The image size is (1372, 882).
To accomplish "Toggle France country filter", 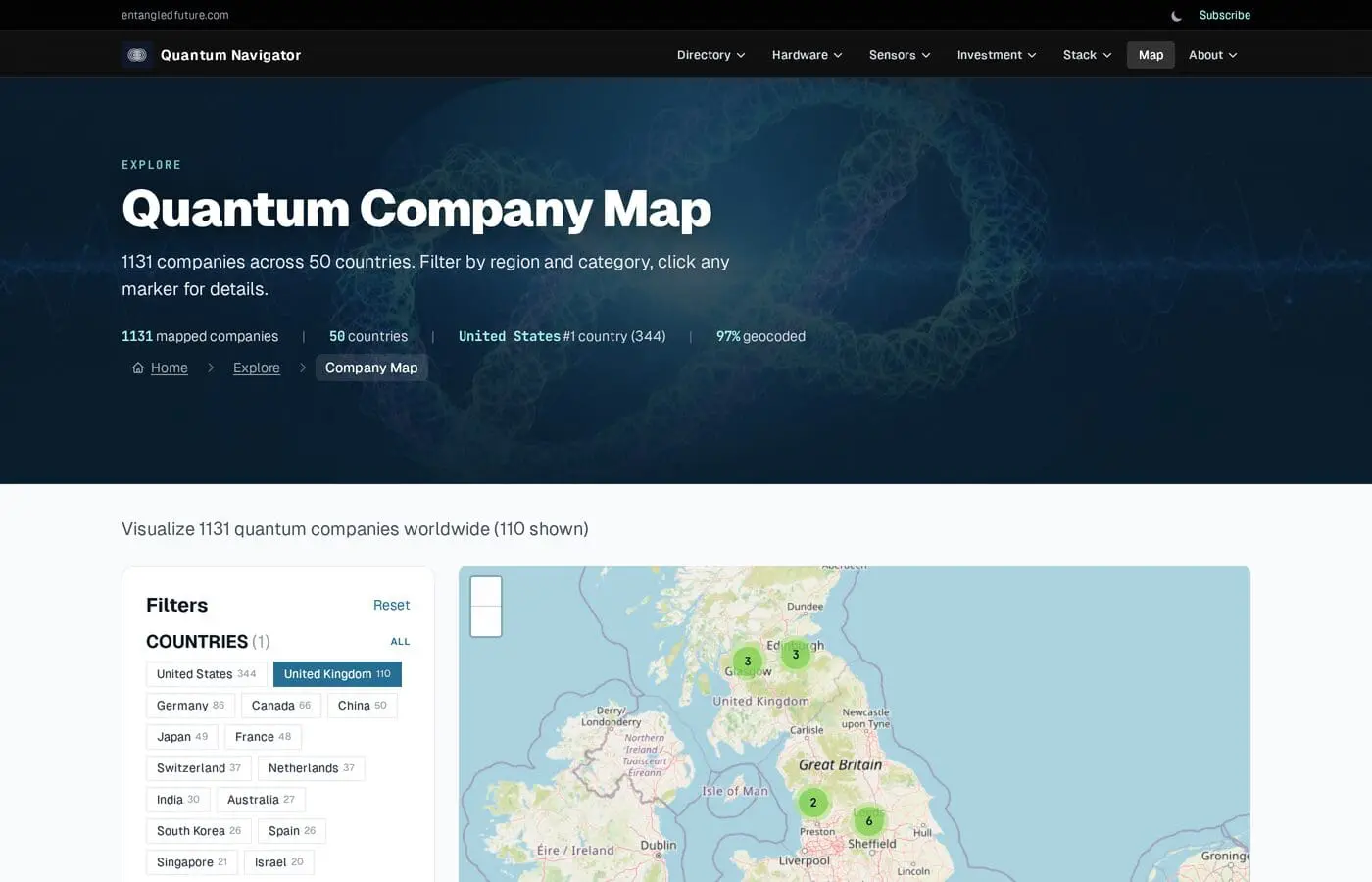I will (x=263, y=737).
